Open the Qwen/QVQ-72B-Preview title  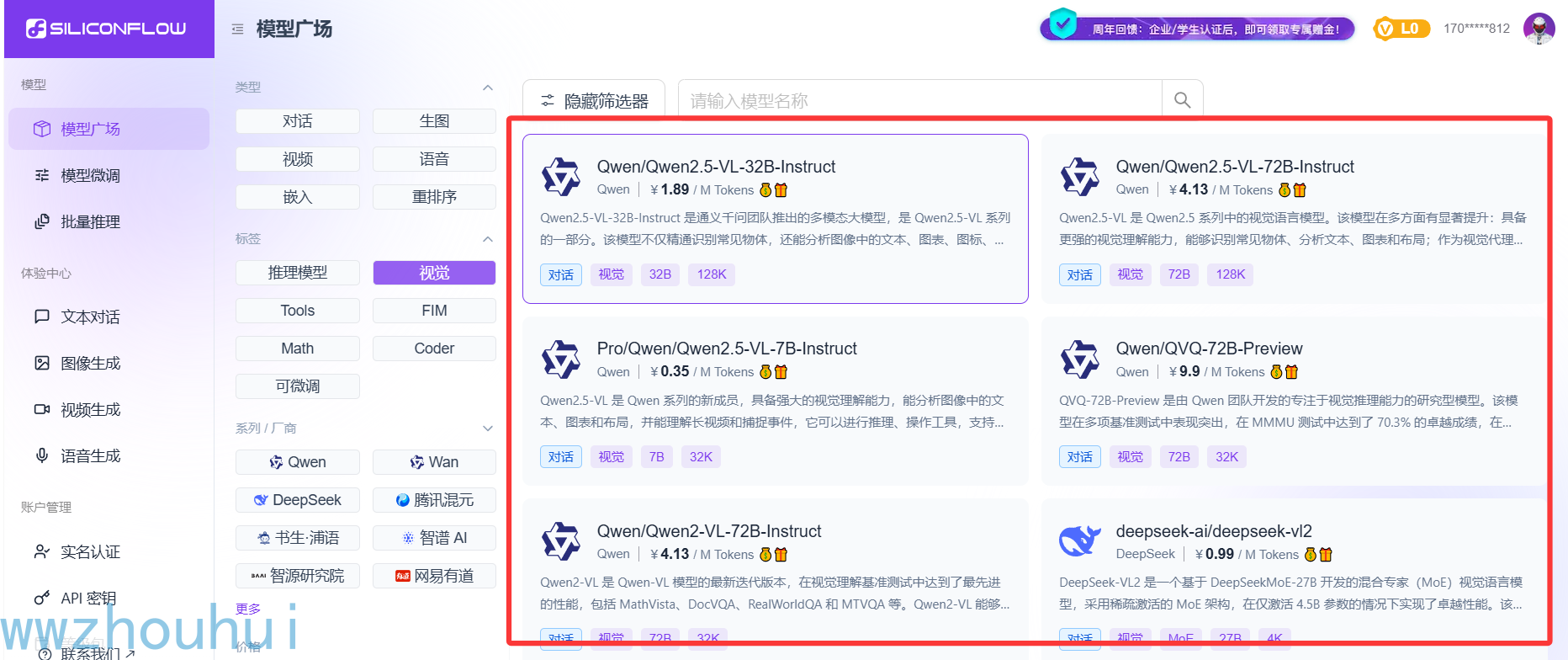[x=1209, y=349]
